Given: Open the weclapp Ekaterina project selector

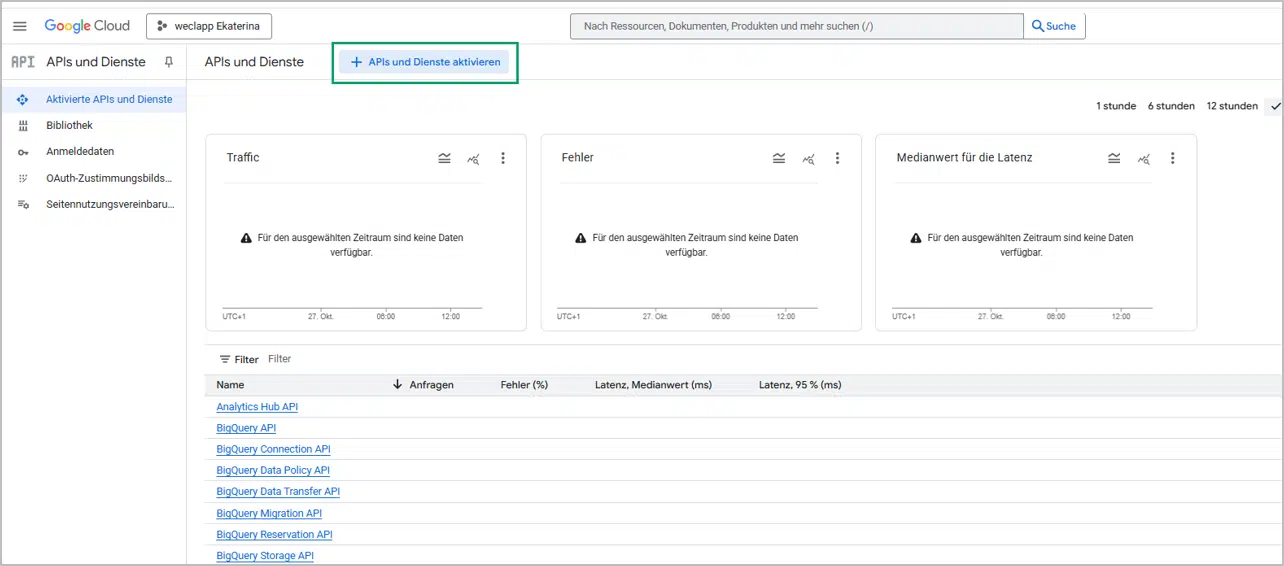Looking at the screenshot, I should tap(209, 26).
